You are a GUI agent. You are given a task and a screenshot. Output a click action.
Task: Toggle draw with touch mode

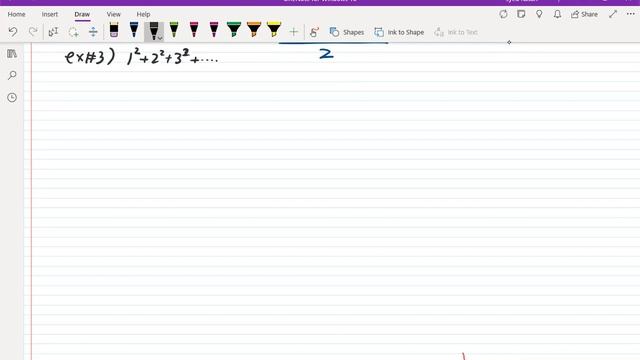pyautogui.click(x=314, y=32)
